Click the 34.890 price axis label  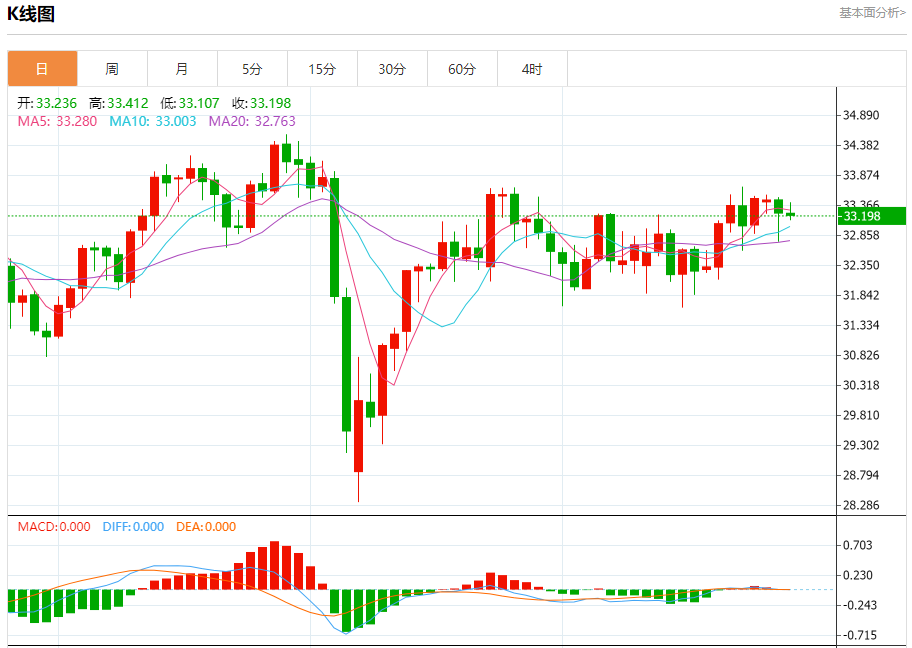[861, 115]
